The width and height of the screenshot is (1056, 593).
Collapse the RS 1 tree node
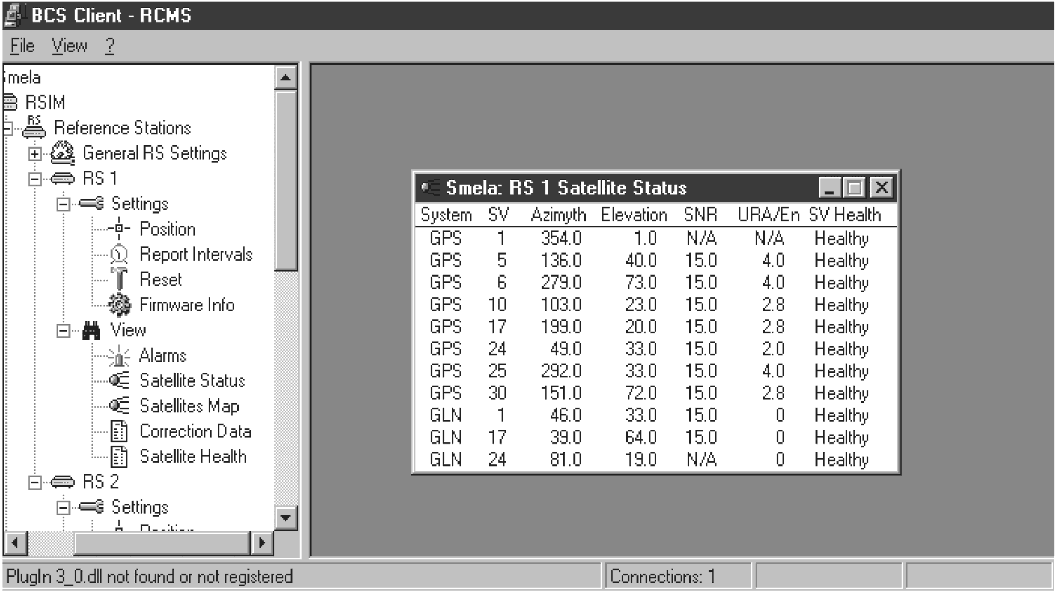[x=34, y=179]
